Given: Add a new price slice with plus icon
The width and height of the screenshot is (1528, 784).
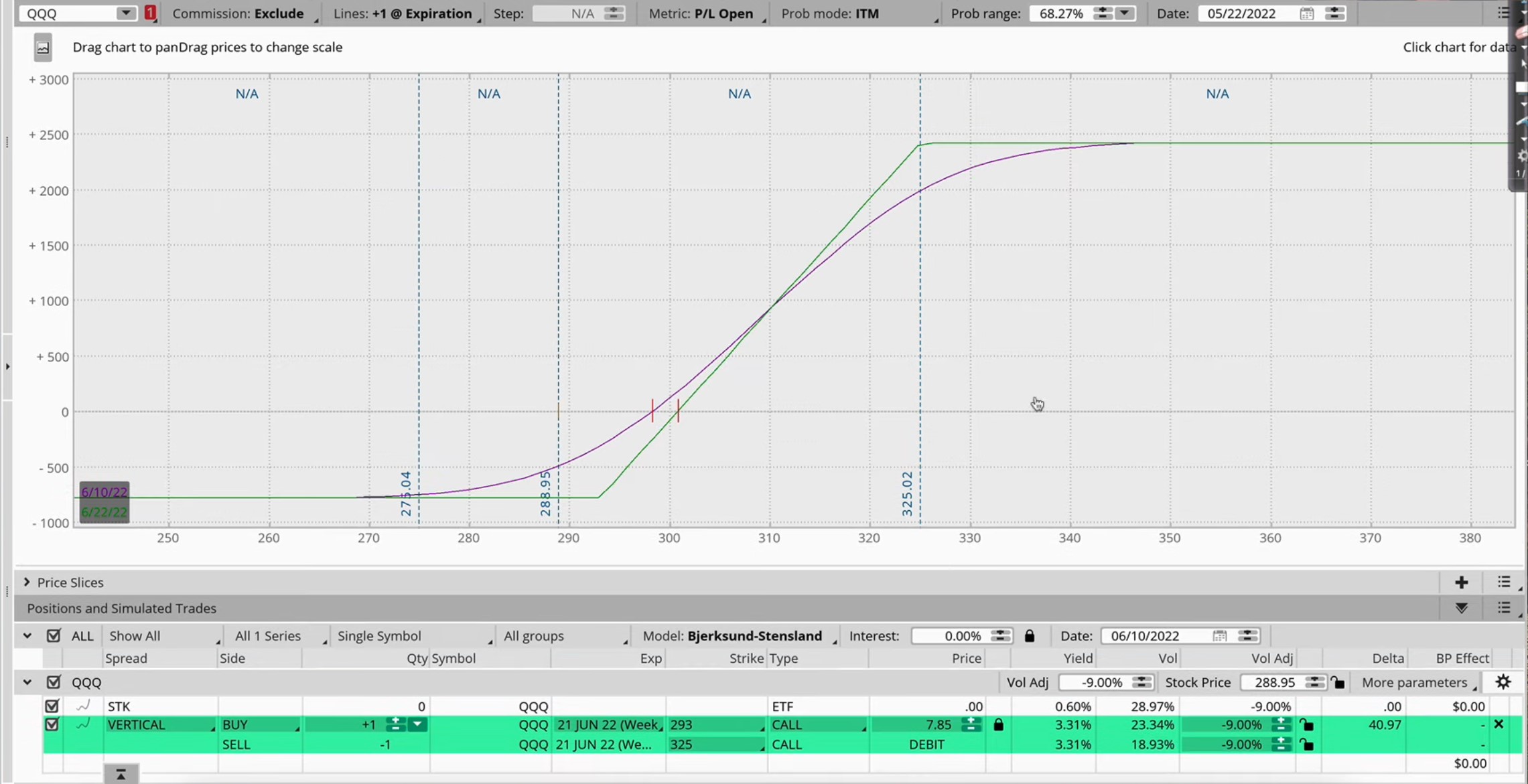Looking at the screenshot, I should pyautogui.click(x=1461, y=582).
